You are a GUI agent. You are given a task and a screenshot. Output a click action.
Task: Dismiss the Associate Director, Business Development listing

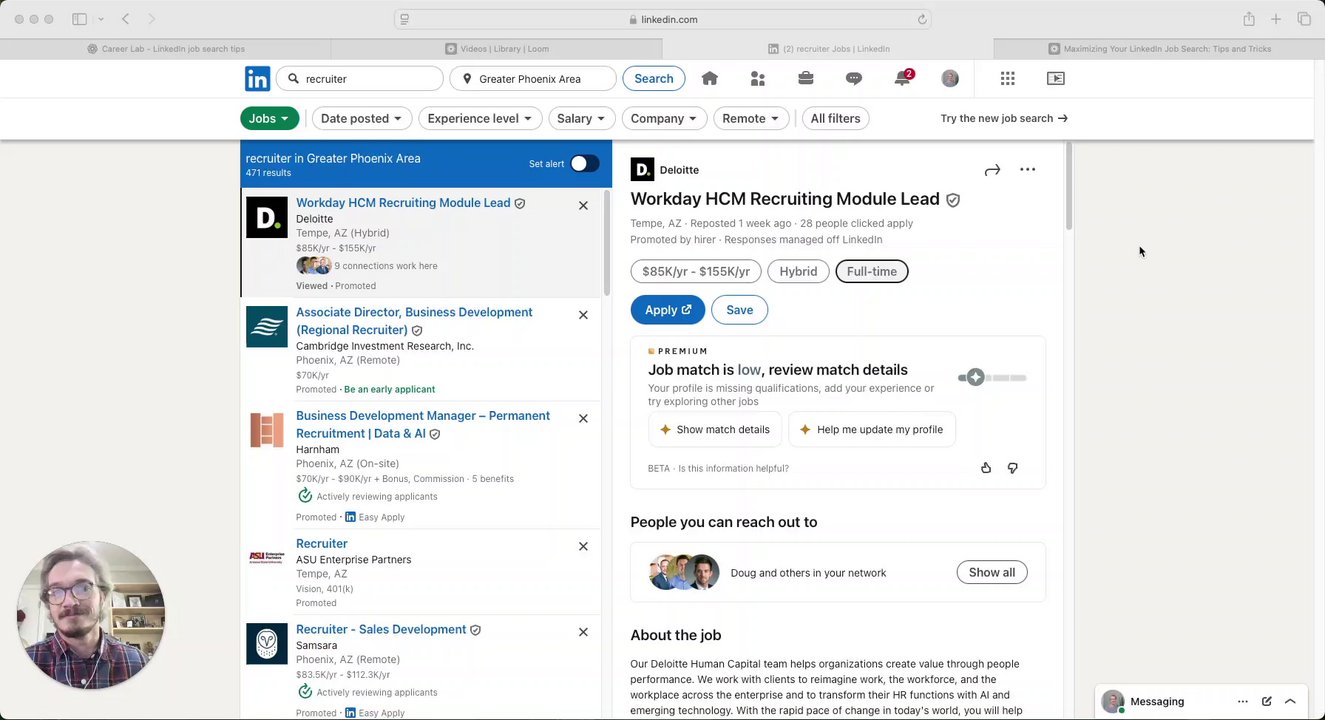583,315
